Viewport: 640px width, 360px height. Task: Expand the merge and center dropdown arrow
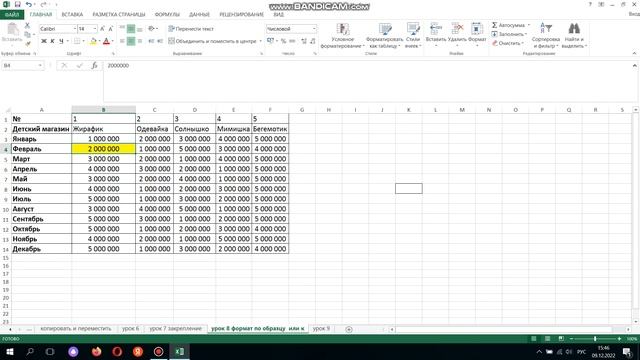click(260, 41)
